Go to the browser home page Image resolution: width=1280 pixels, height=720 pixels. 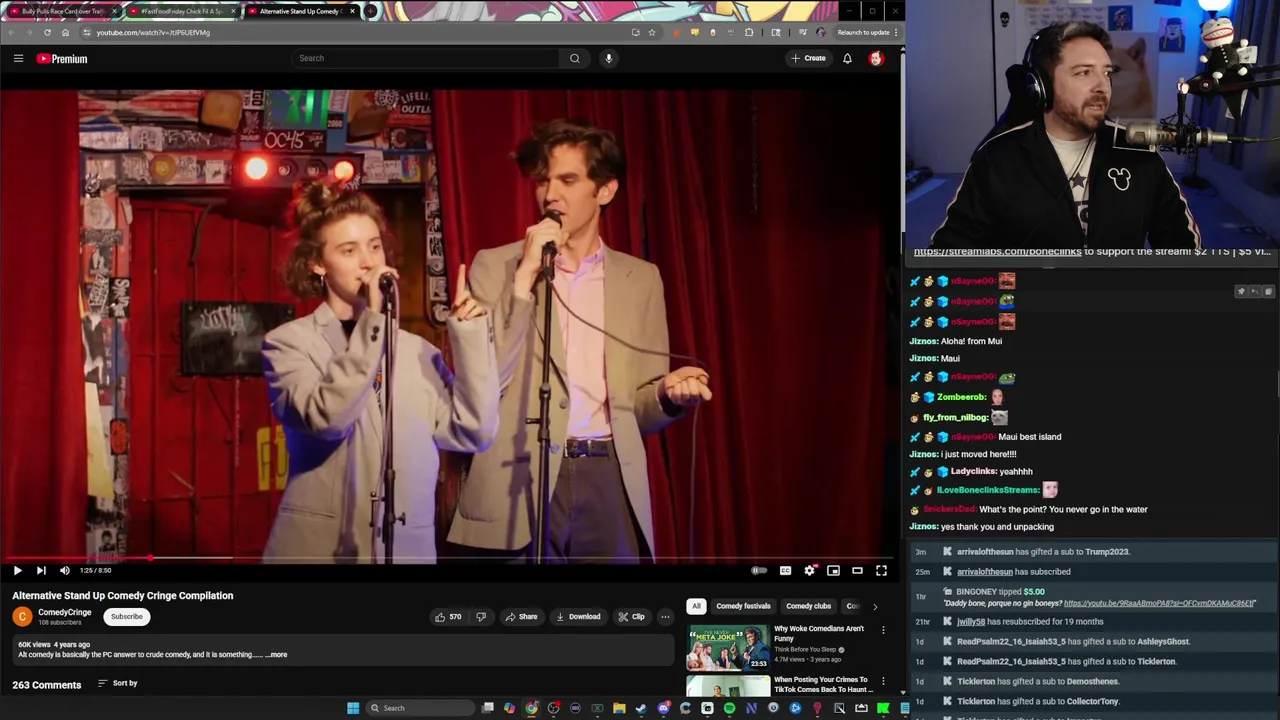click(65, 32)
